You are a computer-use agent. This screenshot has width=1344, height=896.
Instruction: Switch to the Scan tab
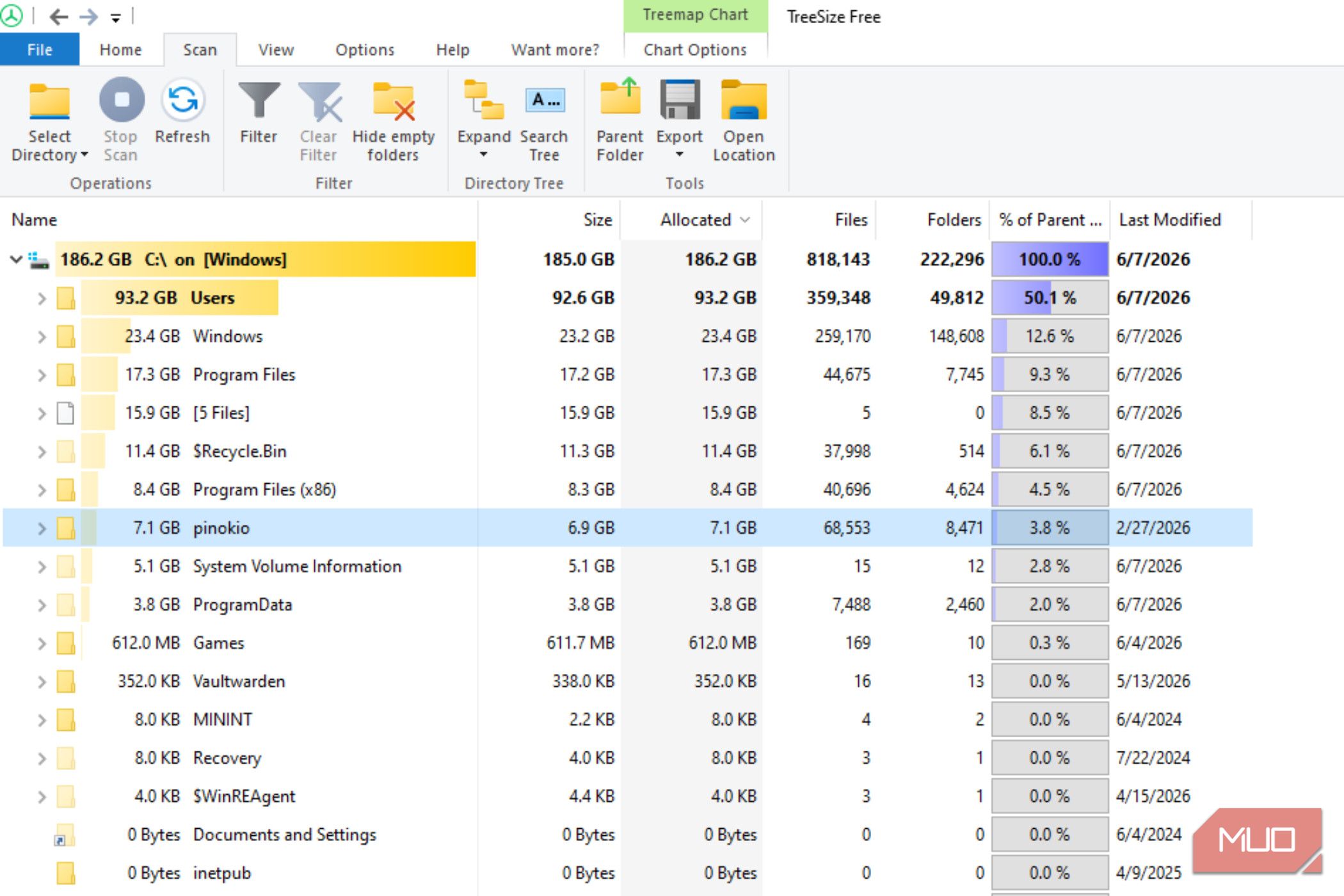200,50
